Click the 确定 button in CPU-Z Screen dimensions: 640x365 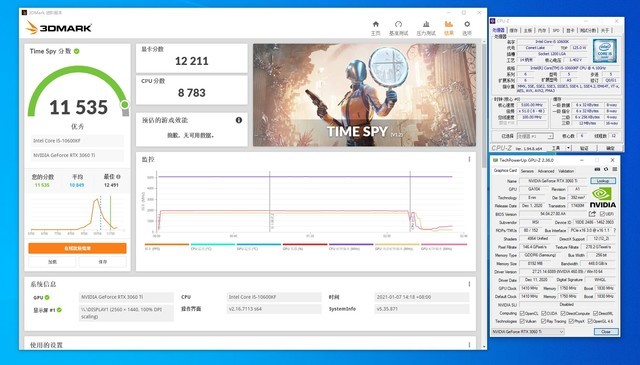pos(610,148)
